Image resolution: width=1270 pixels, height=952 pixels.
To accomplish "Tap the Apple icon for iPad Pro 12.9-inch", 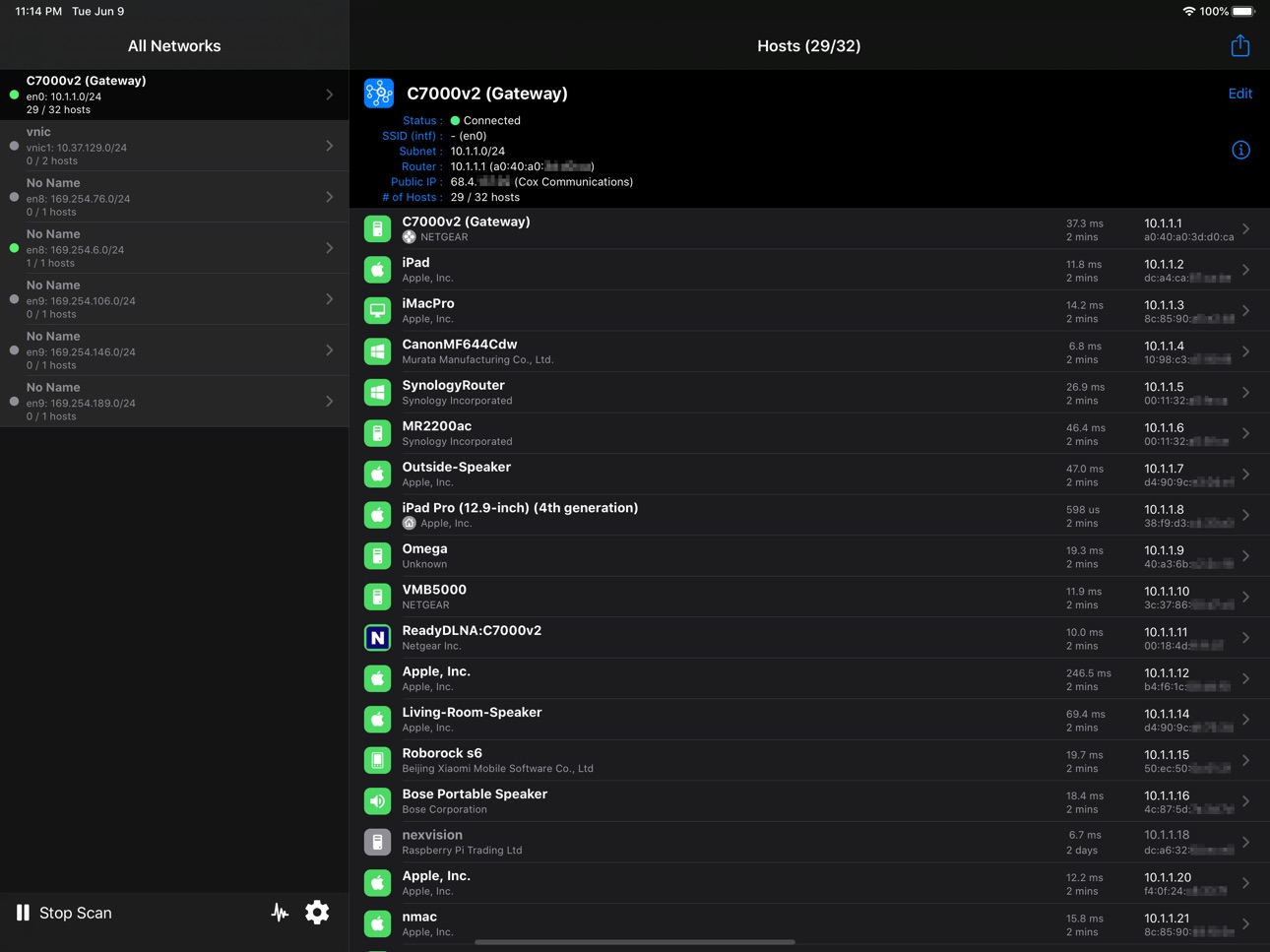I will coord(377,515).
